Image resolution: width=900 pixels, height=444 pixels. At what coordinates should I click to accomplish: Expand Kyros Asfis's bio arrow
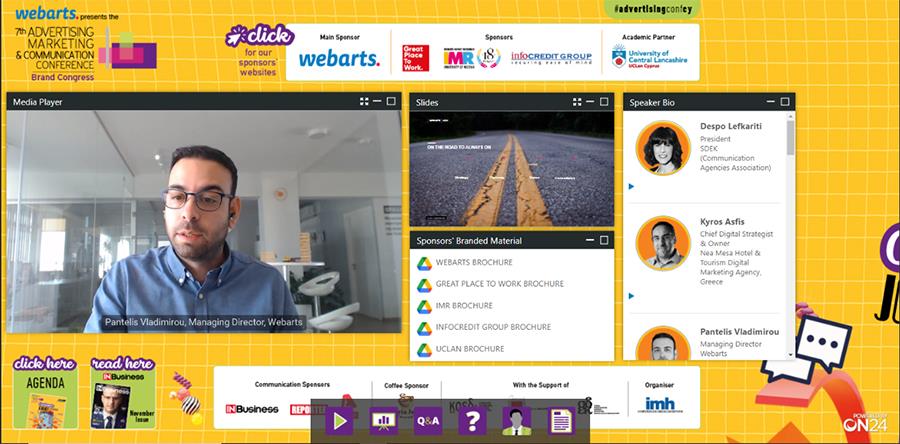[x=631, y=296]
